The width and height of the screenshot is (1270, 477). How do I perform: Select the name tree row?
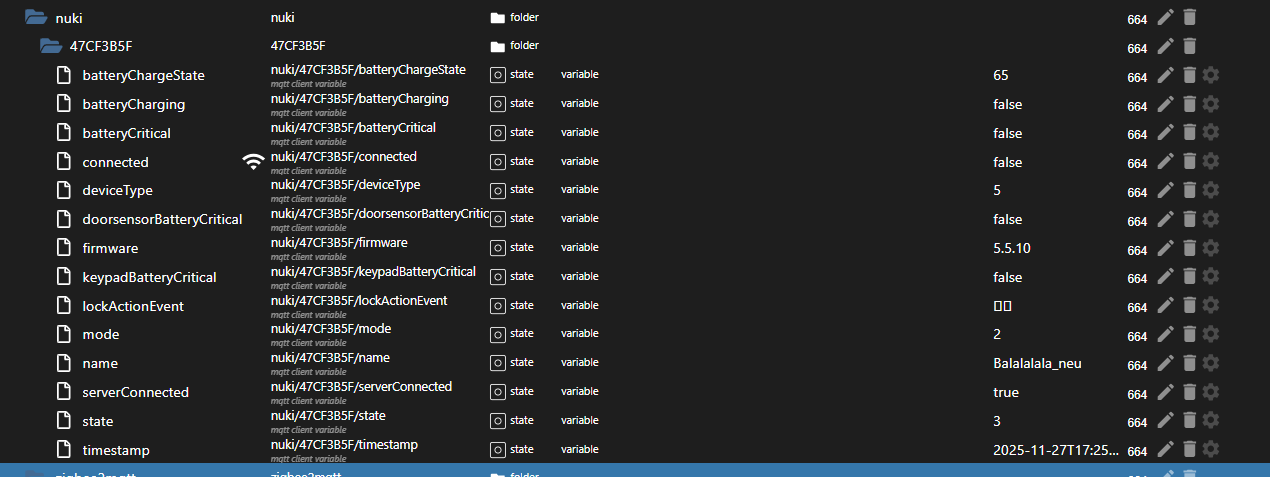[x=635, y=363]
